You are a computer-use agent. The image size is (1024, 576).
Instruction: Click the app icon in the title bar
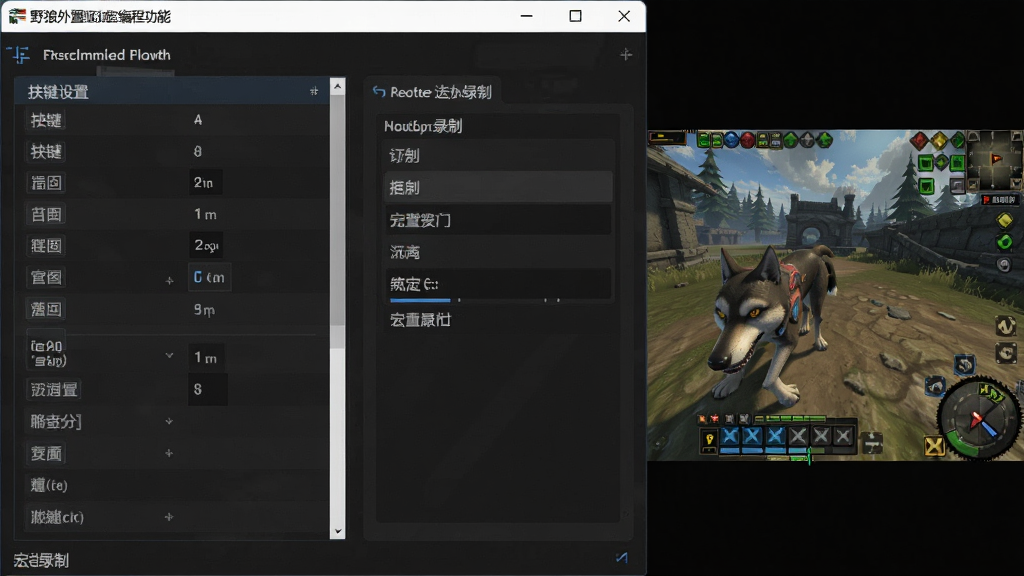point(17,16)
